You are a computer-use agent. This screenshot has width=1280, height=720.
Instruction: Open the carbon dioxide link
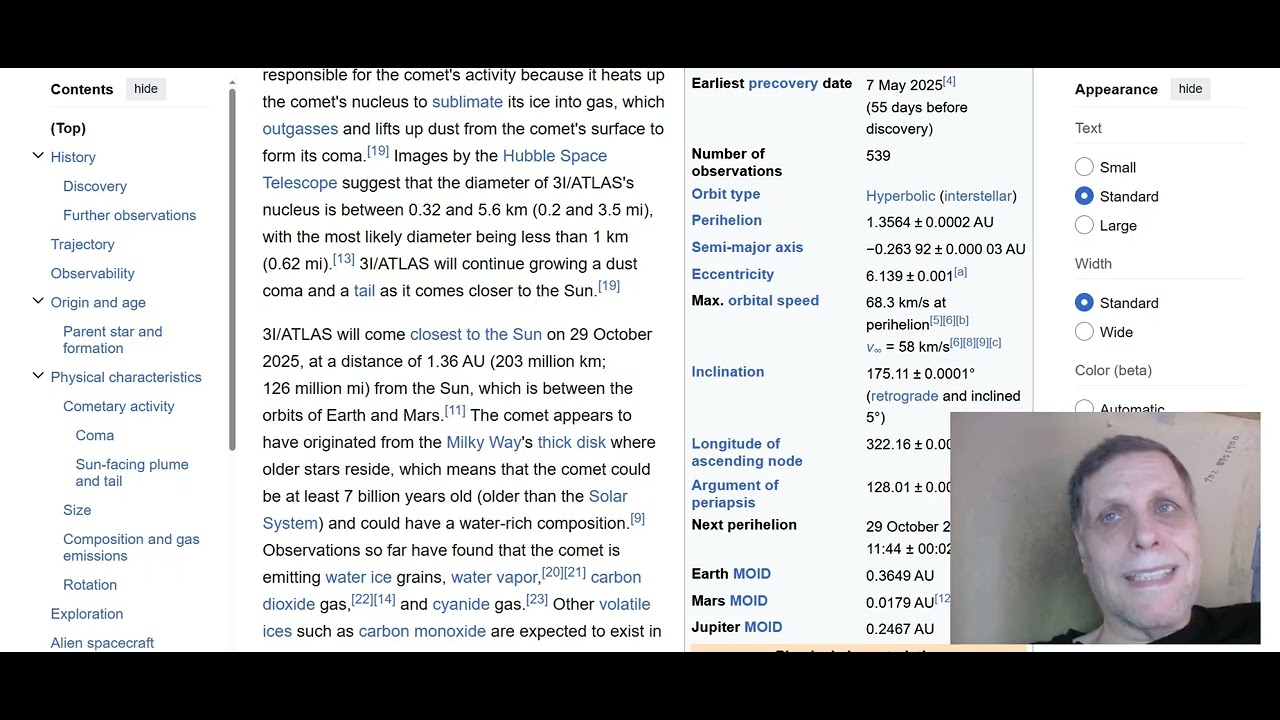(452, 591)
